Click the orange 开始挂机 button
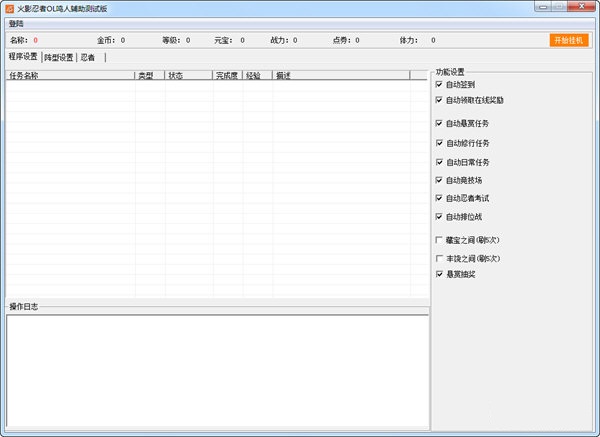The width and height of the screenshot is (600, 437). [x=569, y=40]
